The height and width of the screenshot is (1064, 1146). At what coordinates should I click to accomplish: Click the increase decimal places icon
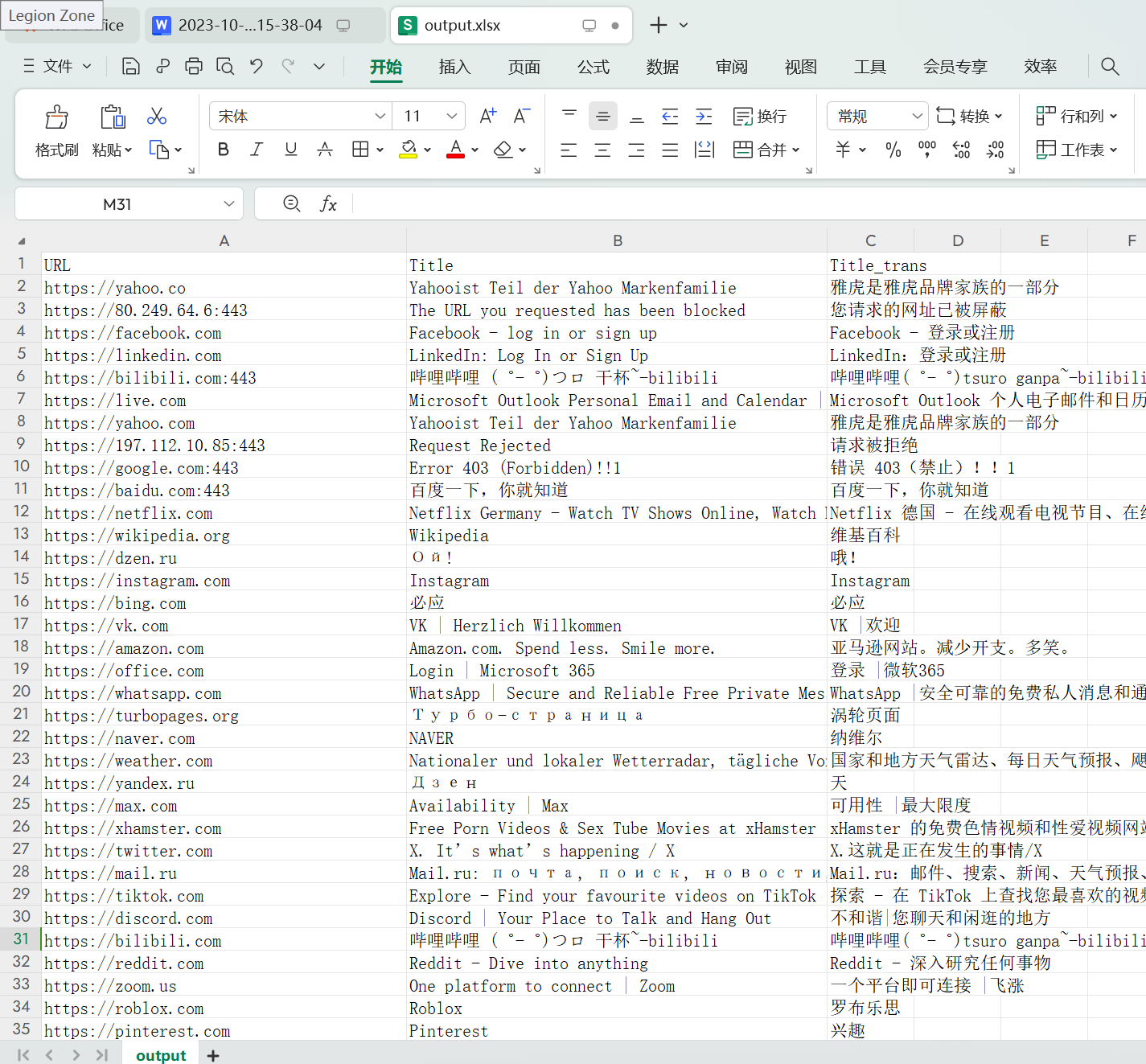click(x=961, y=150)
